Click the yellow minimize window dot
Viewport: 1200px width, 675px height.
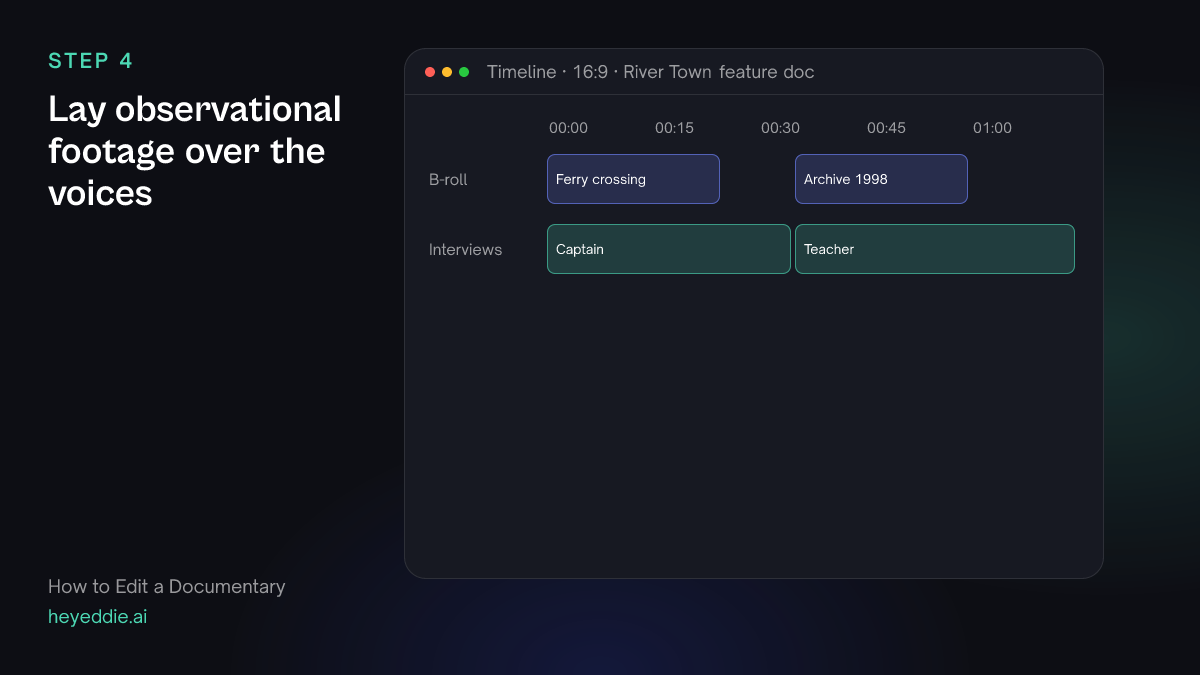click(447, 72)
